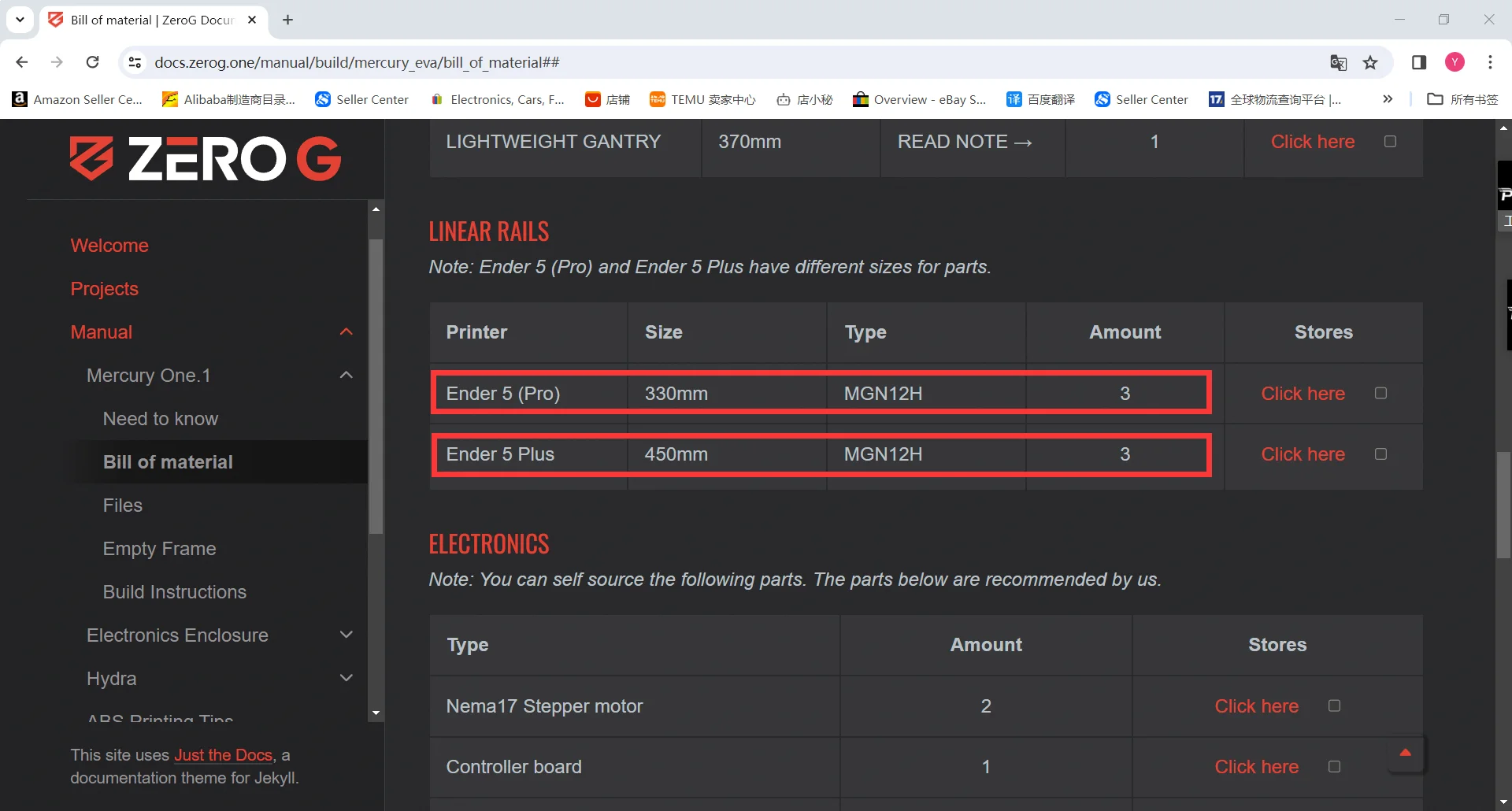Open the 所有书签 bookmarks folder
1512x811 pixels.
tap(1463, 99)
